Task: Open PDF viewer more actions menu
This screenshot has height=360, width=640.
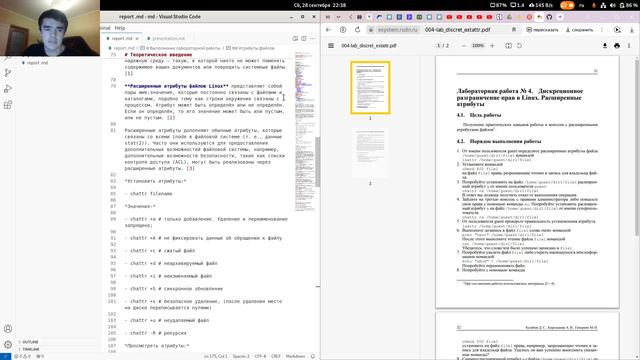Action: pos(629,46)
